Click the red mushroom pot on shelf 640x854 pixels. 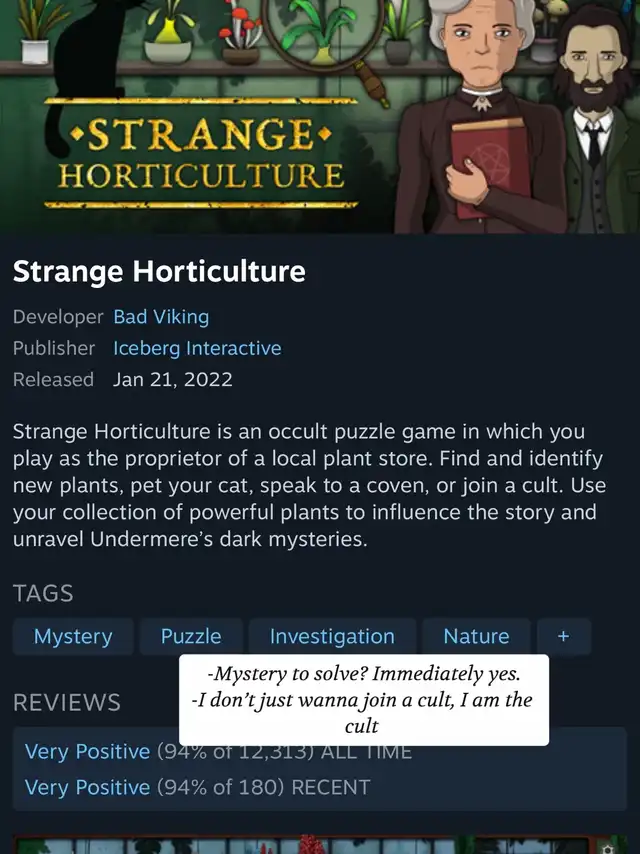click(241, 35)
